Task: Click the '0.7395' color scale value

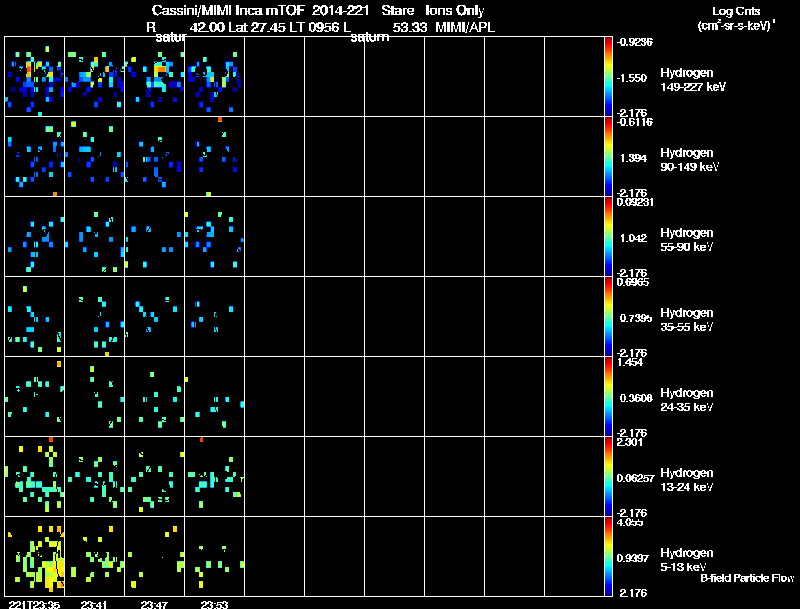Action: point(636,318)
